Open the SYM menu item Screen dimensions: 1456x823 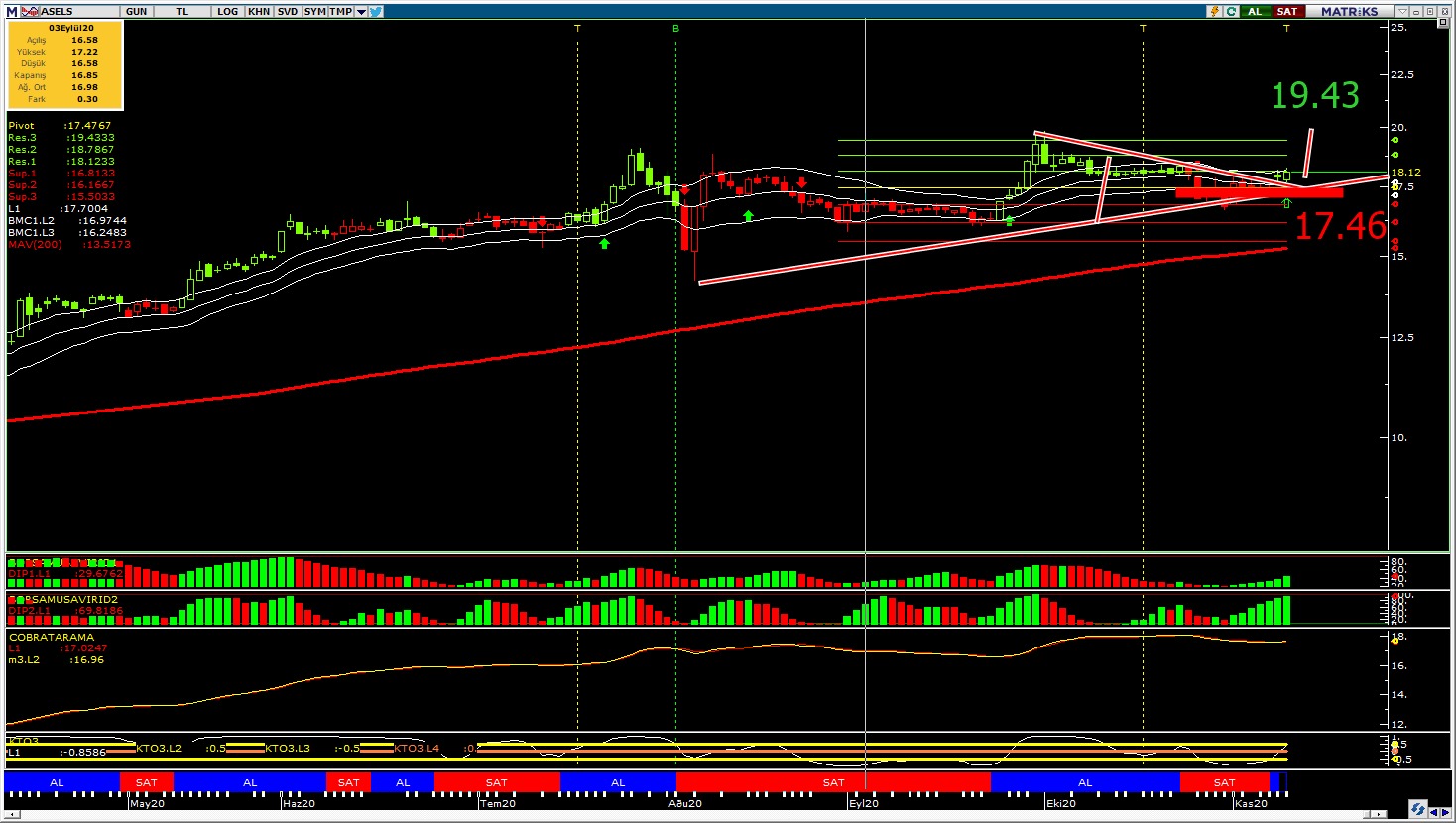[315, 11]
